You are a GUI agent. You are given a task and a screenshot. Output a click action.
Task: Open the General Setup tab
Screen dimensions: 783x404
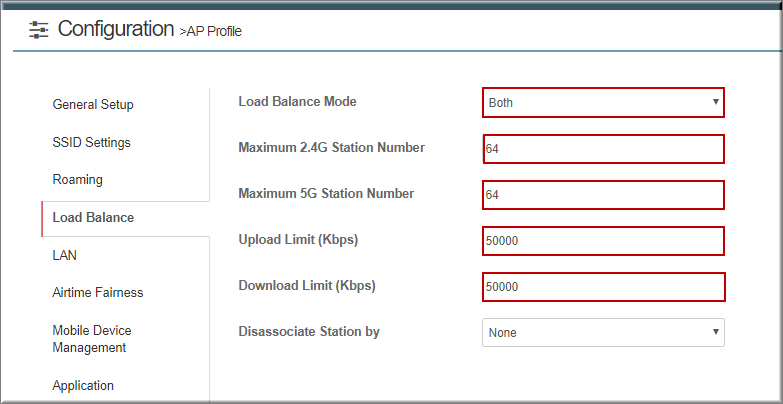[x=93, y=105]
